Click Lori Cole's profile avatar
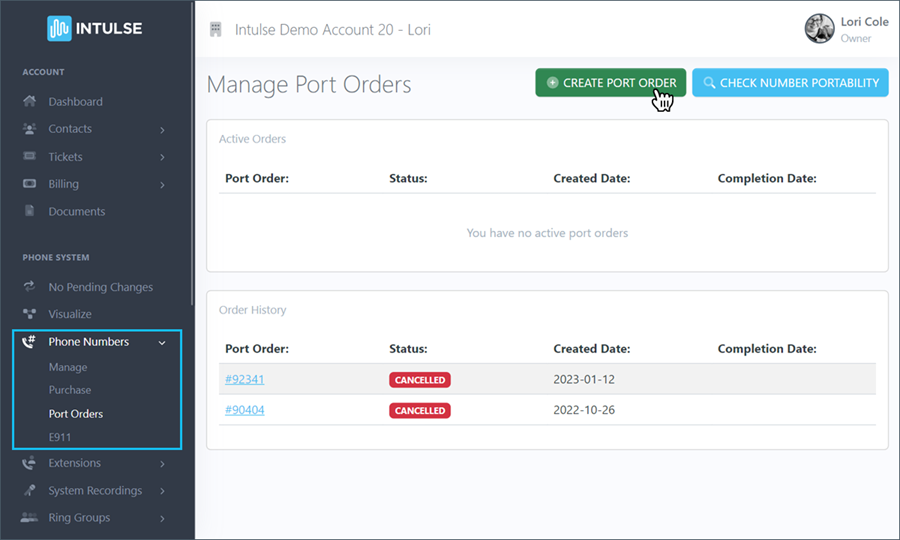This screenshot has width=900, height=540. tap(819, 29)
